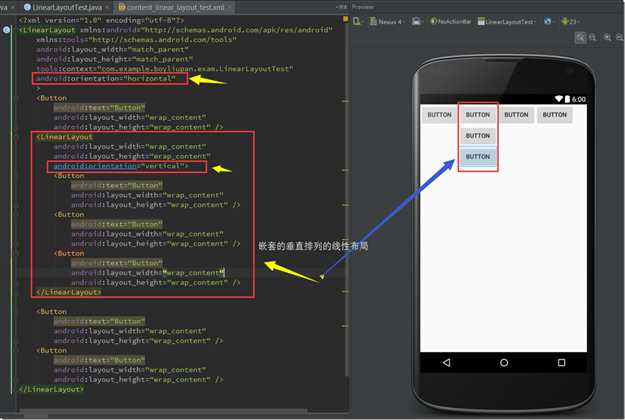This screenshot has height=420, width=625.
Task: Open the NoActionBar theme selector
Action: click(x=451, y=22)
